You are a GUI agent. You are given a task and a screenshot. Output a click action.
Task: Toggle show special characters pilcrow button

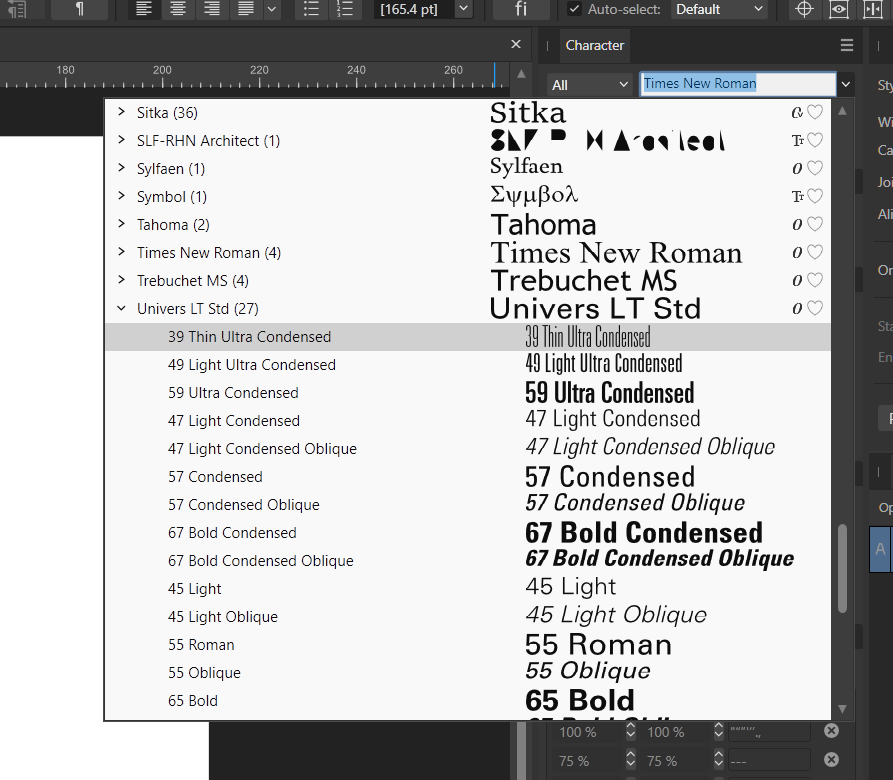pos(80,9)
